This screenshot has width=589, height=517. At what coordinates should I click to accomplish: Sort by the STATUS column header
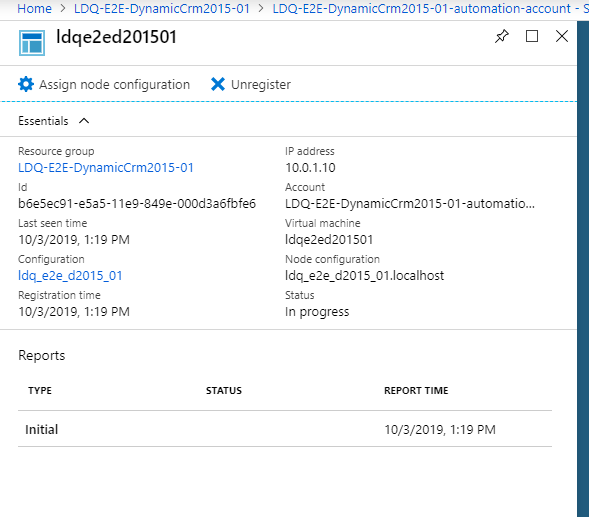[224, 390]
